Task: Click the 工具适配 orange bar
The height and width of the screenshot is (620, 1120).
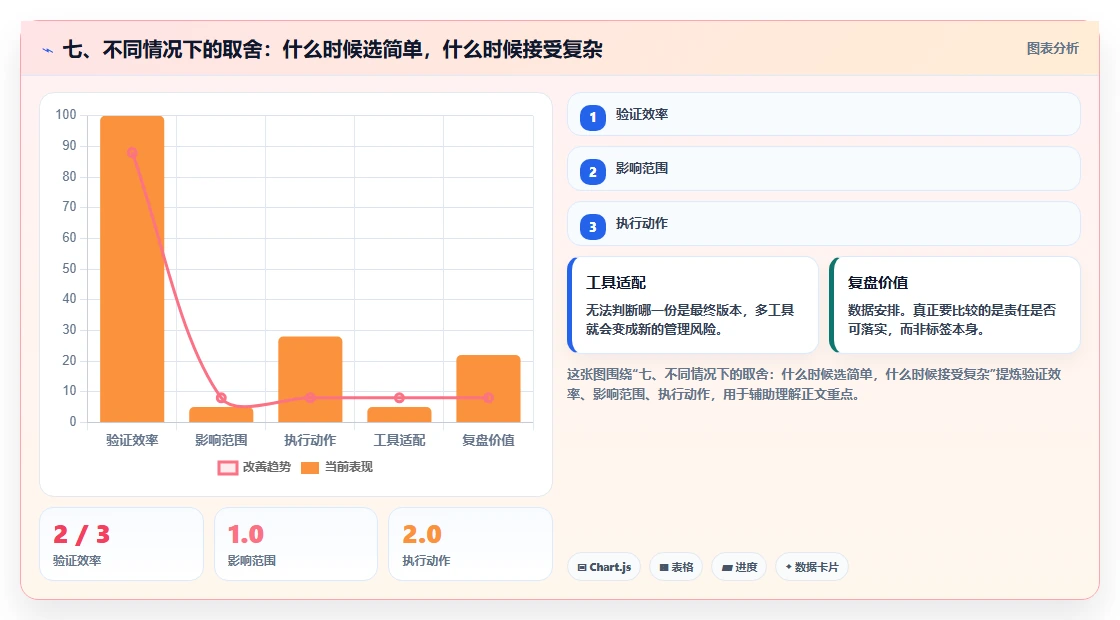Action: tap(399, 415)
